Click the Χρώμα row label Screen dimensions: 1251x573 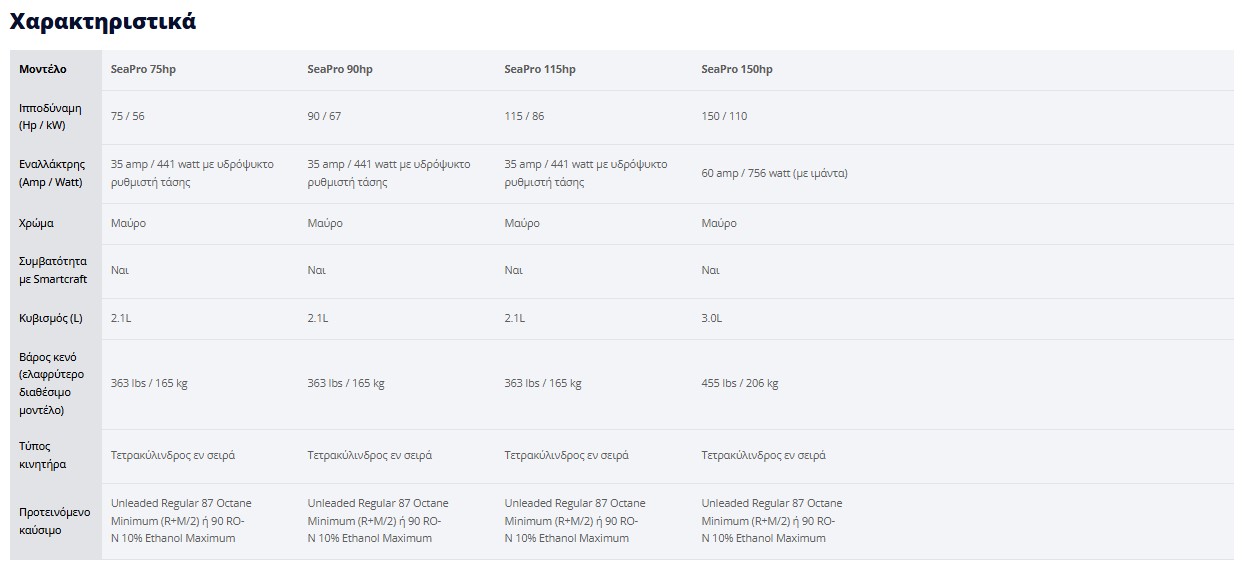36,223
